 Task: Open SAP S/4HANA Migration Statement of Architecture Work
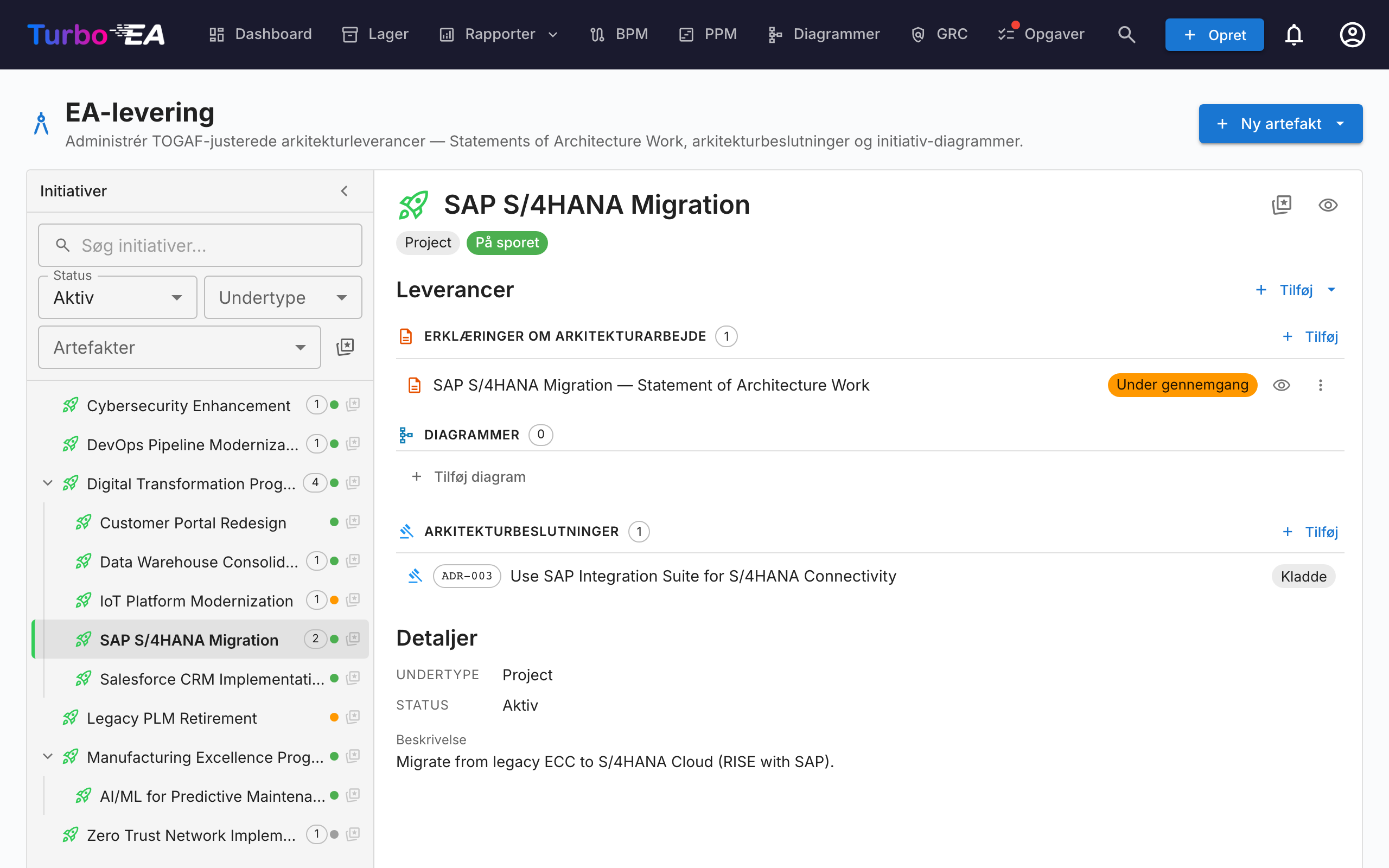[651, 385]
